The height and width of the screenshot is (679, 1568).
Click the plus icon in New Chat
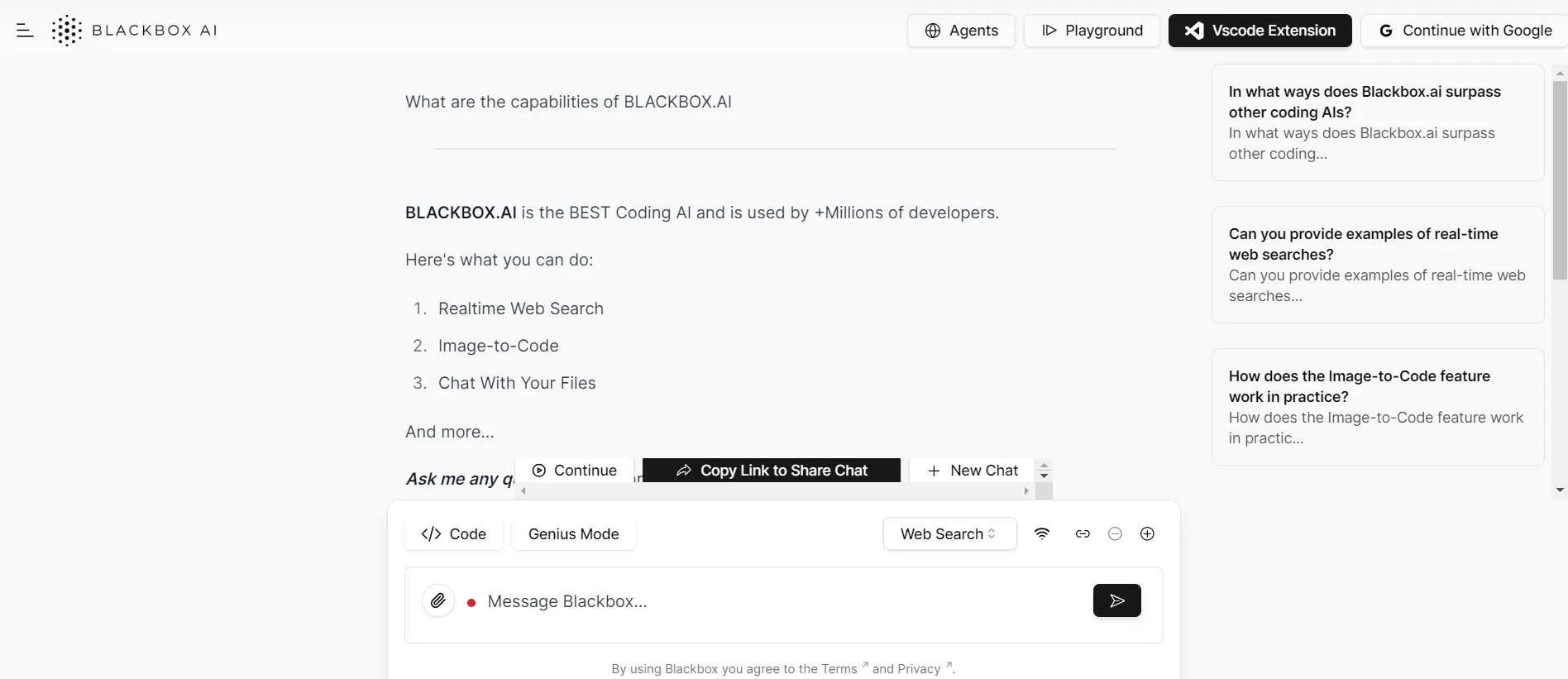934,471
